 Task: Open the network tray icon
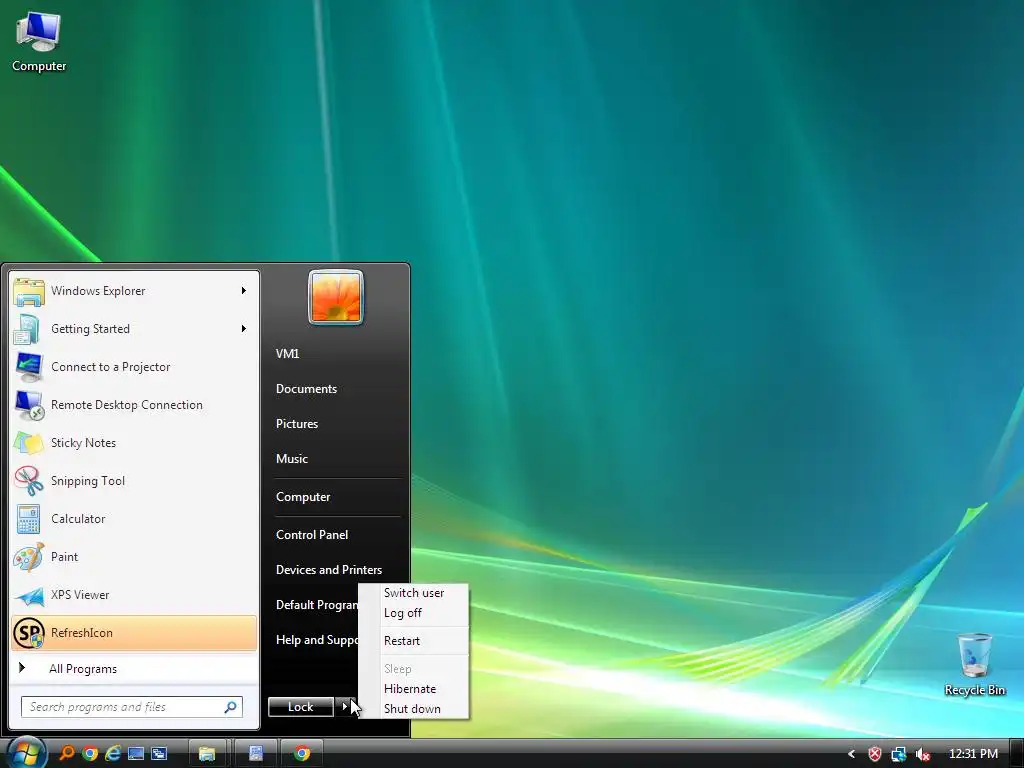[x=899, y=754]
